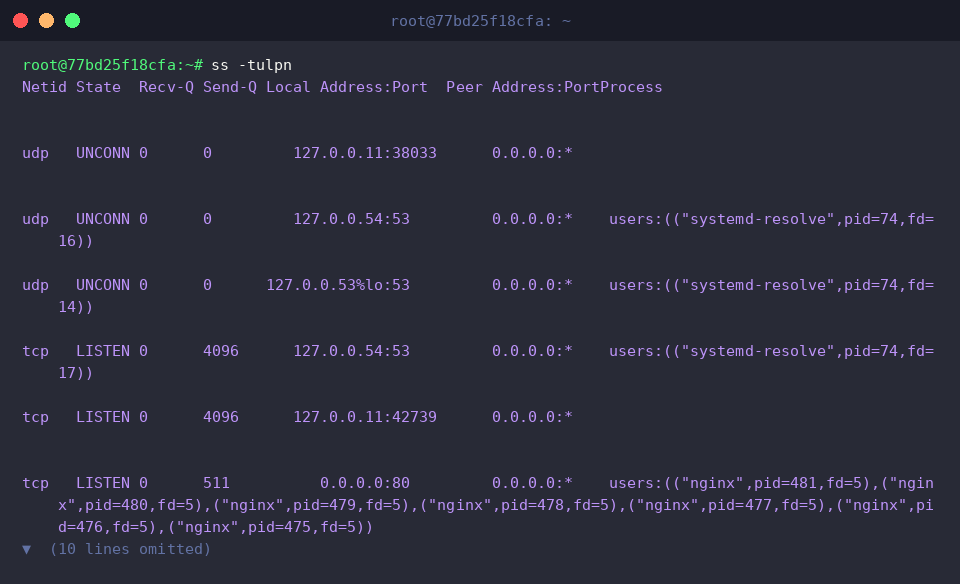Click 'LISTEN' in the 0.0.0.0:80 row
This screenshot has width=960, height=584.
tap(103, 484)
